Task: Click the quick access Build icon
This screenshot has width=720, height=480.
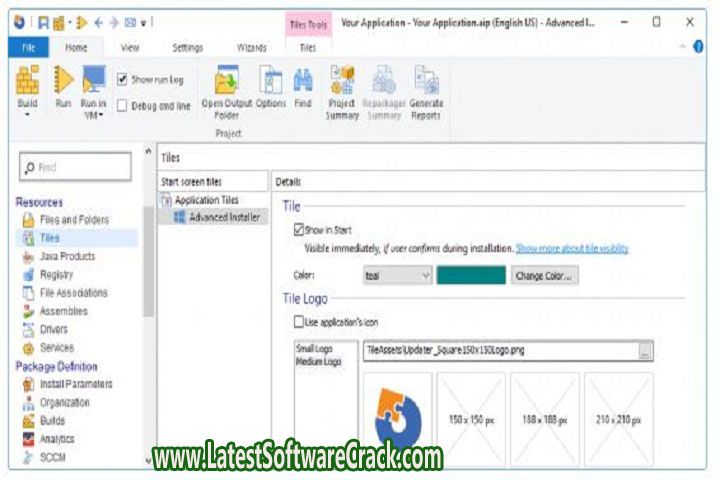Action: (x=59, y=23)
